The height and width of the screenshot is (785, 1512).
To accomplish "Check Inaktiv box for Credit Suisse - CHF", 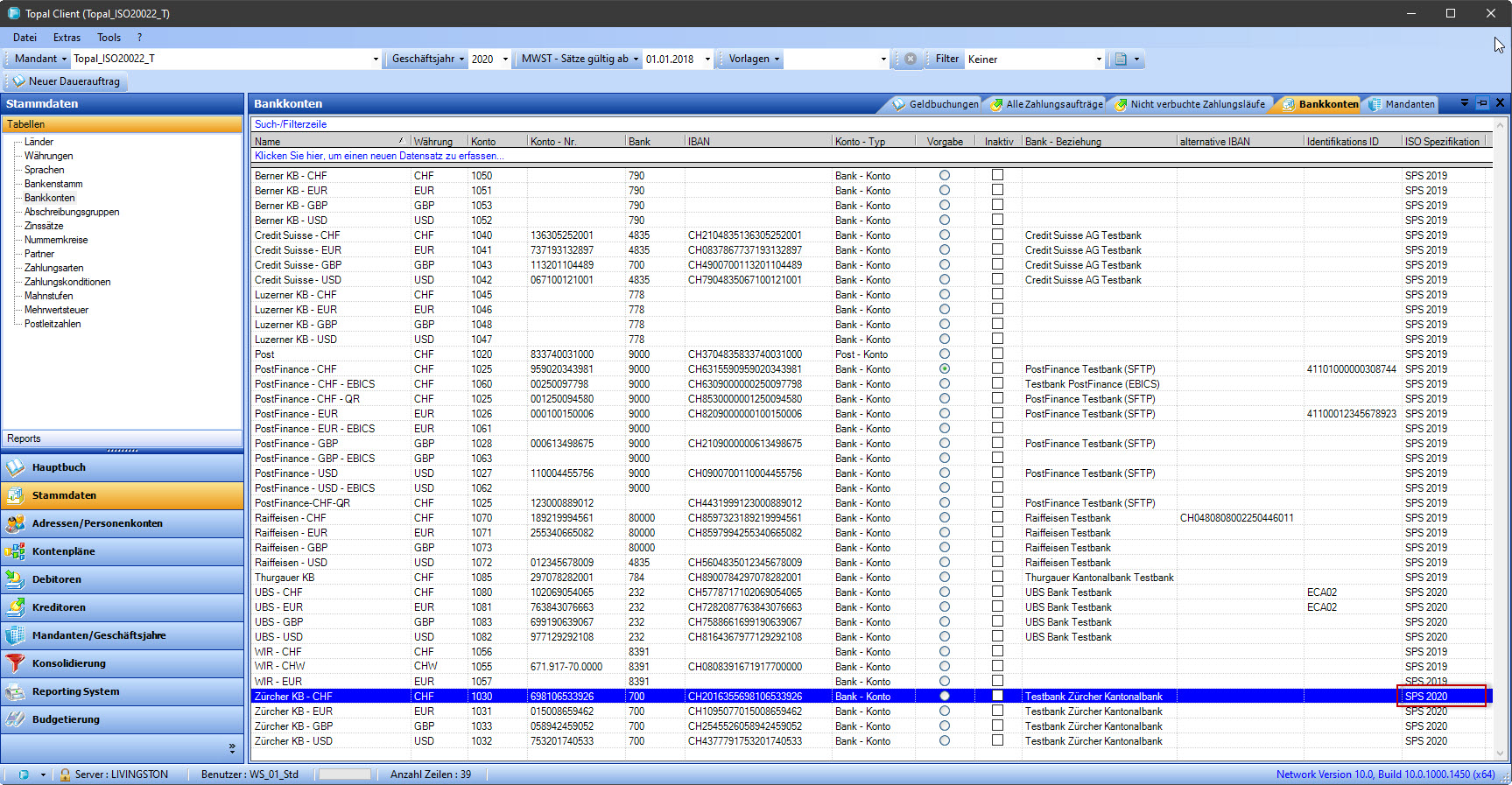I will click(x=997, y=235).
